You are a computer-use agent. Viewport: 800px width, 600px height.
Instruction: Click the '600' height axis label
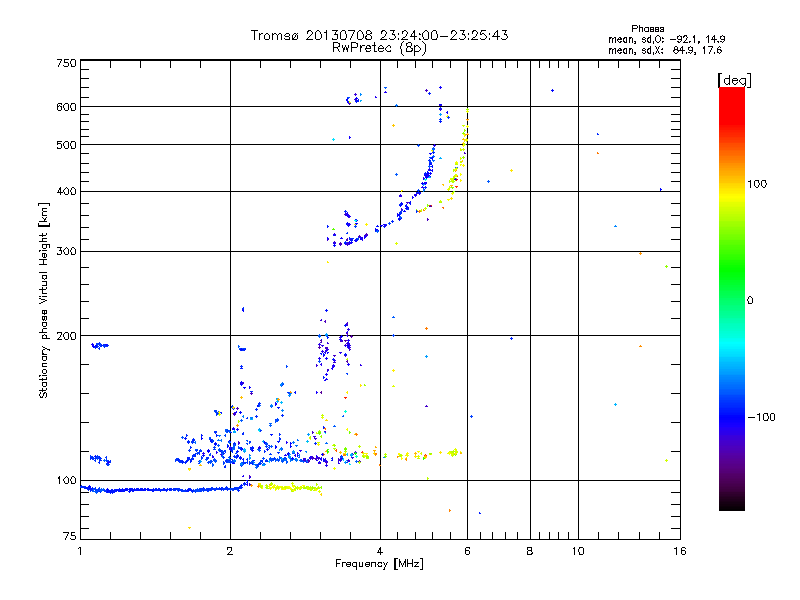click(x=66, y=107)
